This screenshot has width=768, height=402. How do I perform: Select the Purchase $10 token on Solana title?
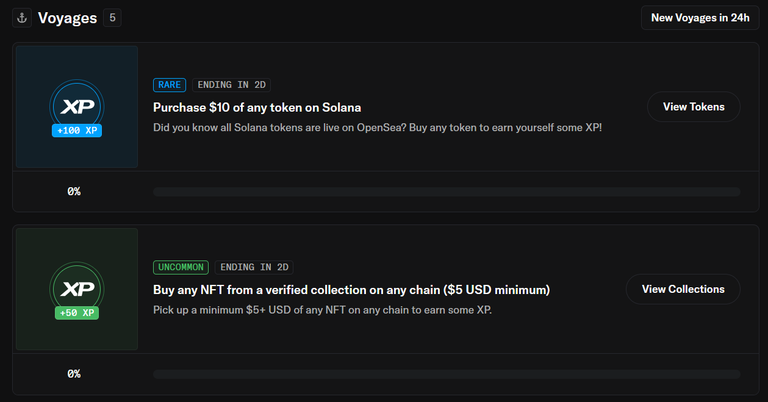coord(257,107)
